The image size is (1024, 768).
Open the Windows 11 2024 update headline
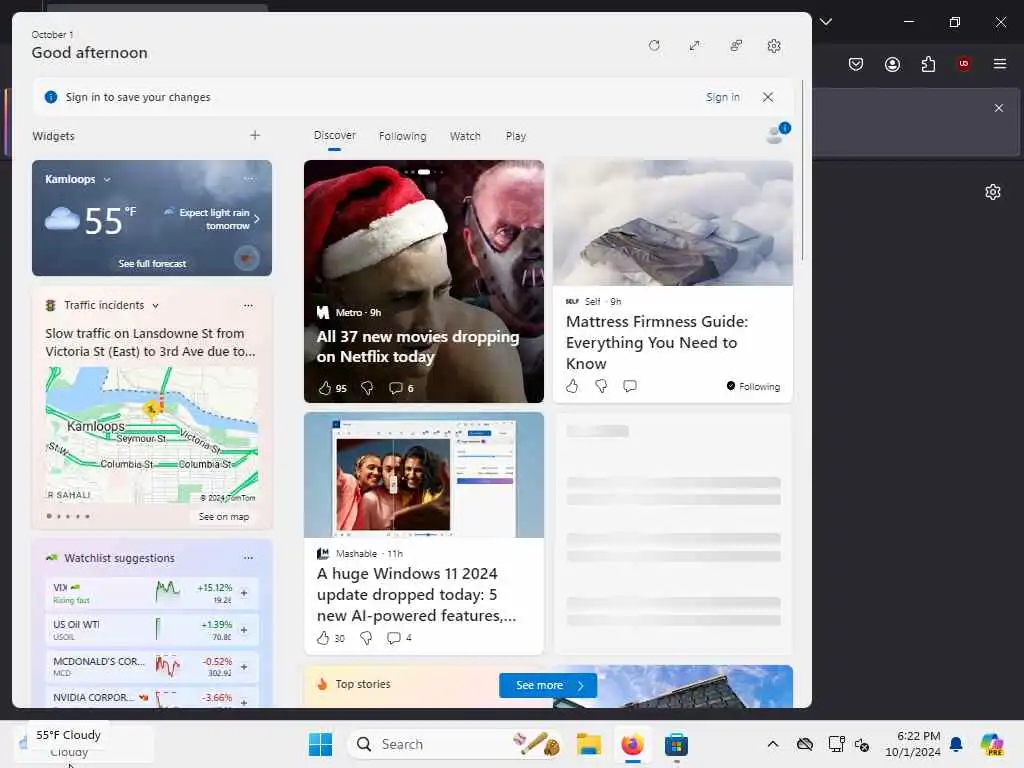[x=417, y=594]
